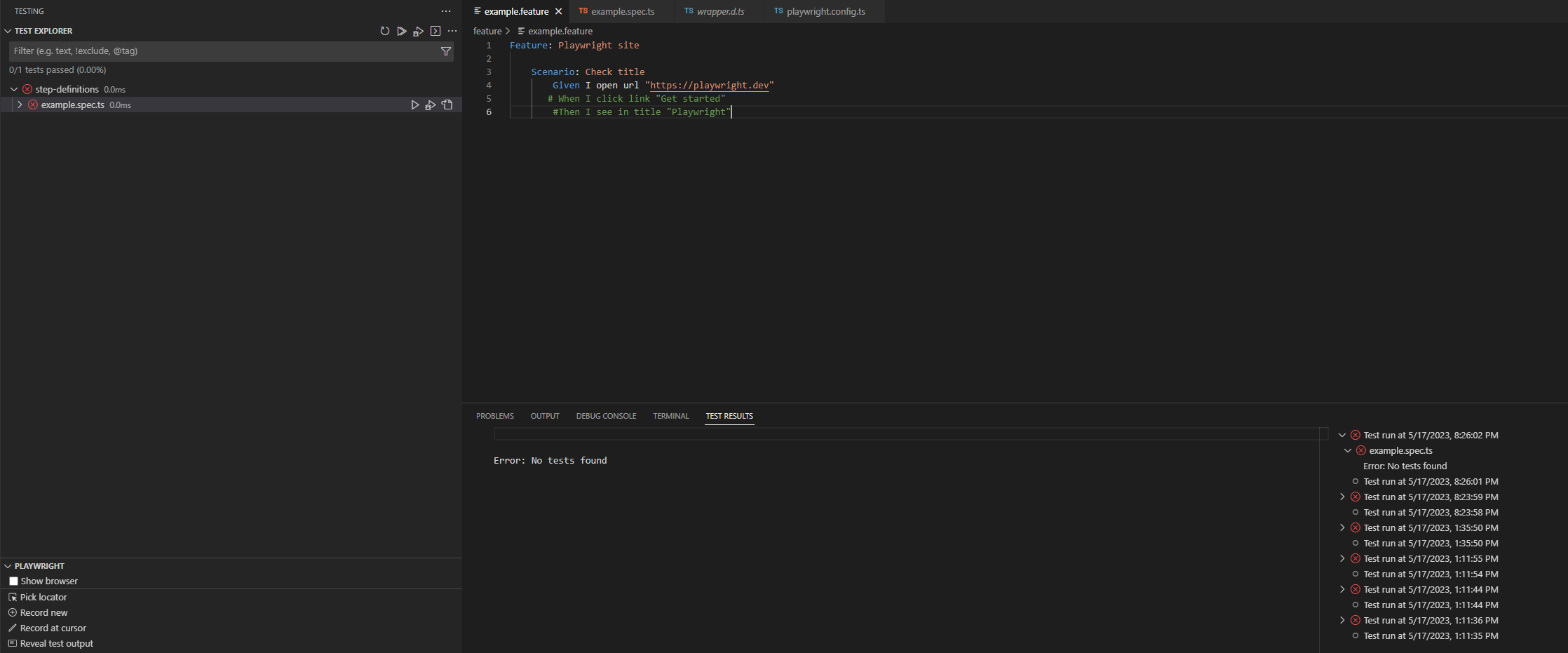Collapse the step-definitions test group
Screen dimensions: 1568x653
tap(13, 89)
